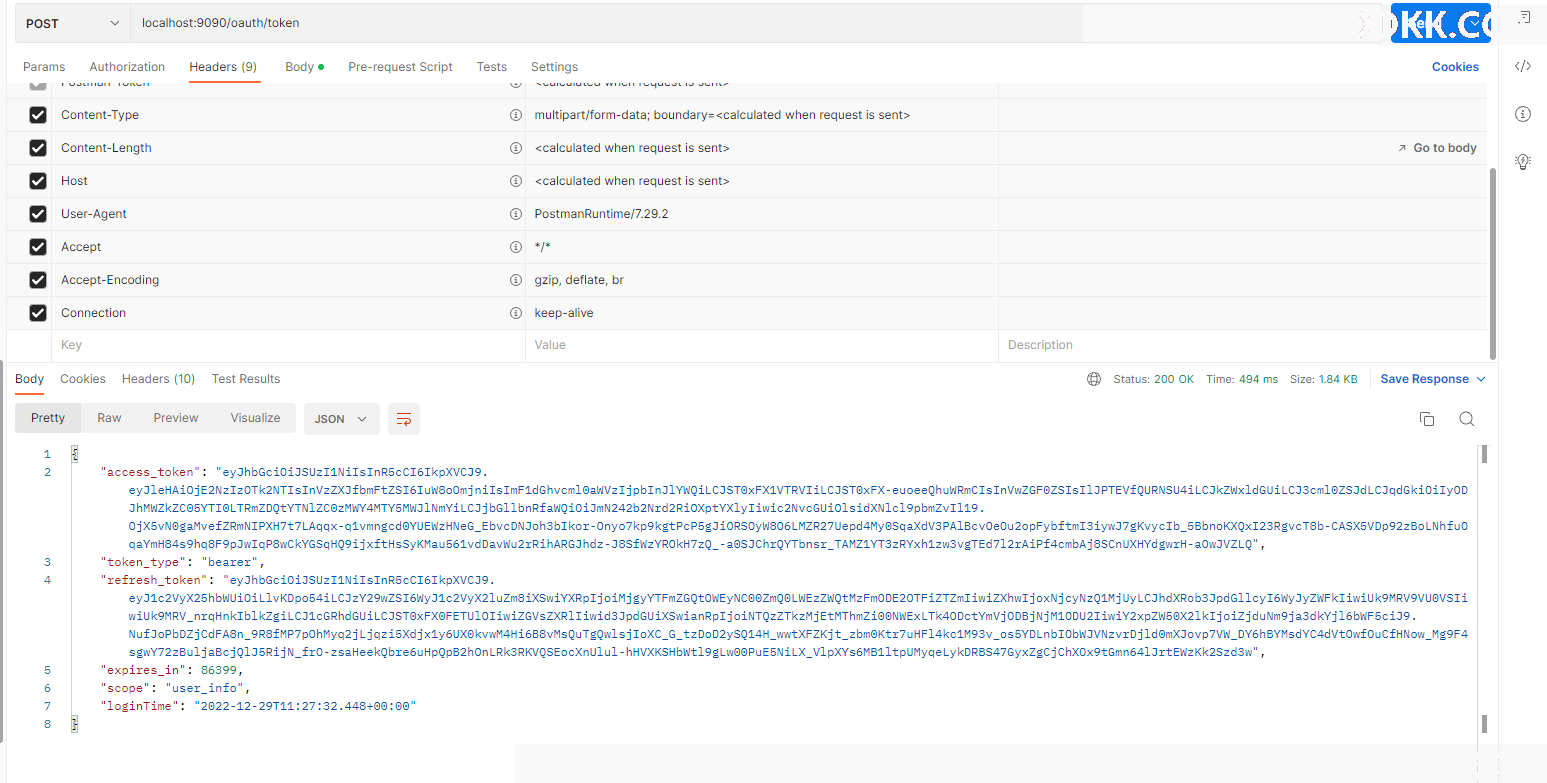Image resolution: width=1547 pixels, height=783 pixels.
Task: Open the POST method dropdown
Action: point(72,23)
